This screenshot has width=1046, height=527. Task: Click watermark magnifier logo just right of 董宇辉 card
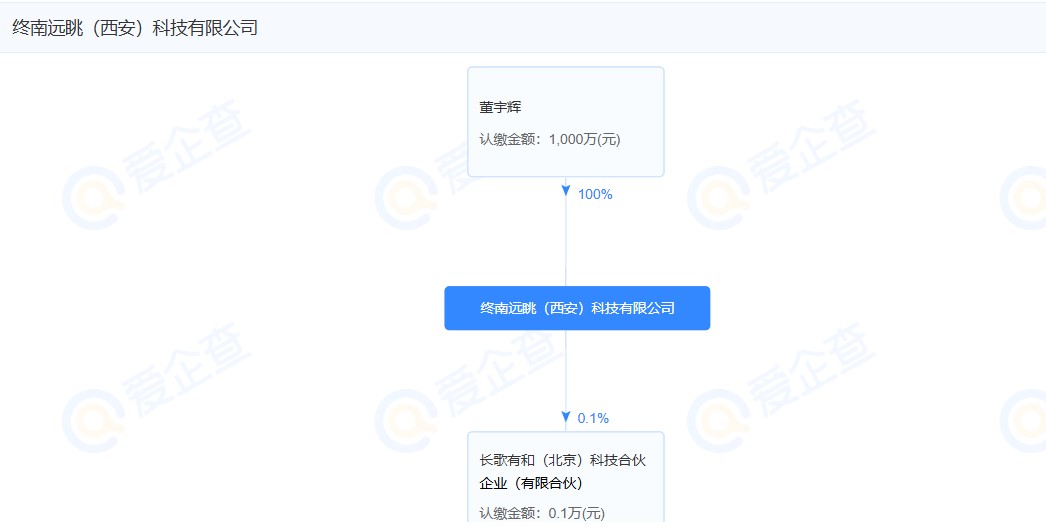tap(718, 195)
